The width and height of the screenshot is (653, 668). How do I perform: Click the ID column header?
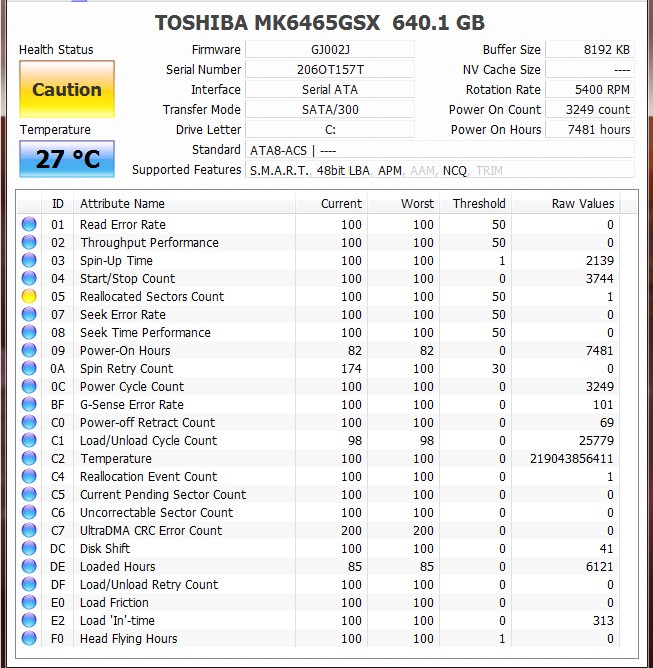point(58,204)
